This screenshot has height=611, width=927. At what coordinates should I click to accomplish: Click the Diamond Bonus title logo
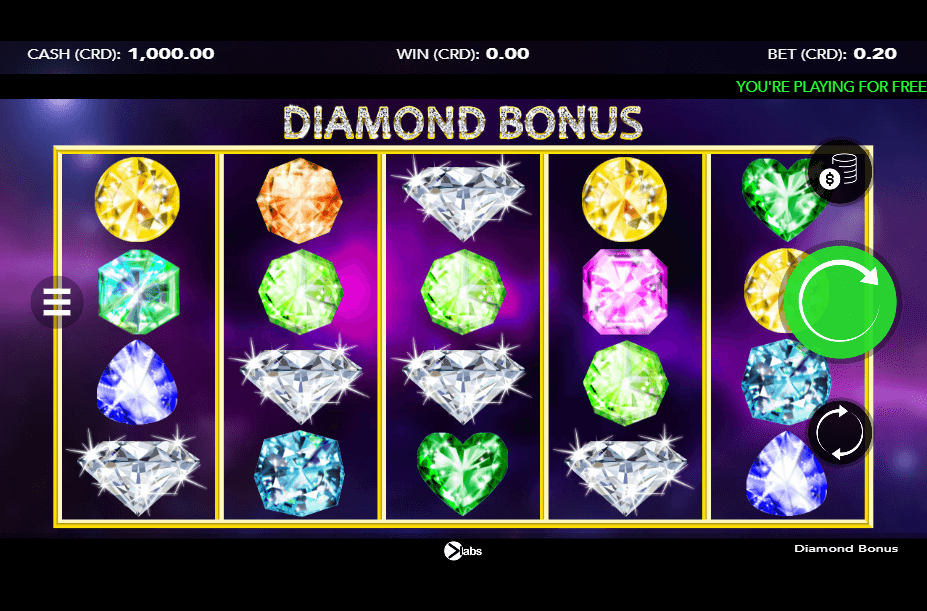(x=463, y=123)
